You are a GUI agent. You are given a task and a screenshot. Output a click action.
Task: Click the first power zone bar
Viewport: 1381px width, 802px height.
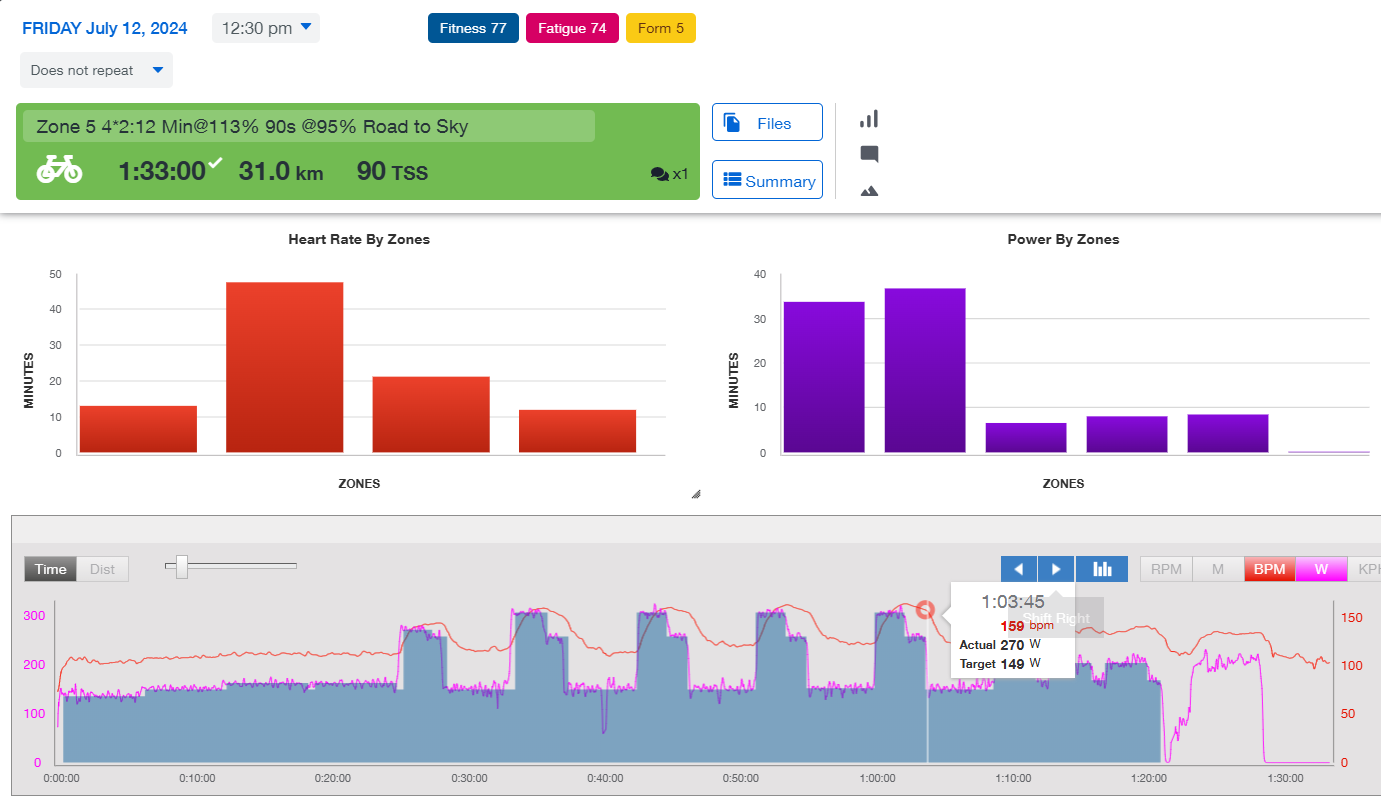(x=824, y=377)
